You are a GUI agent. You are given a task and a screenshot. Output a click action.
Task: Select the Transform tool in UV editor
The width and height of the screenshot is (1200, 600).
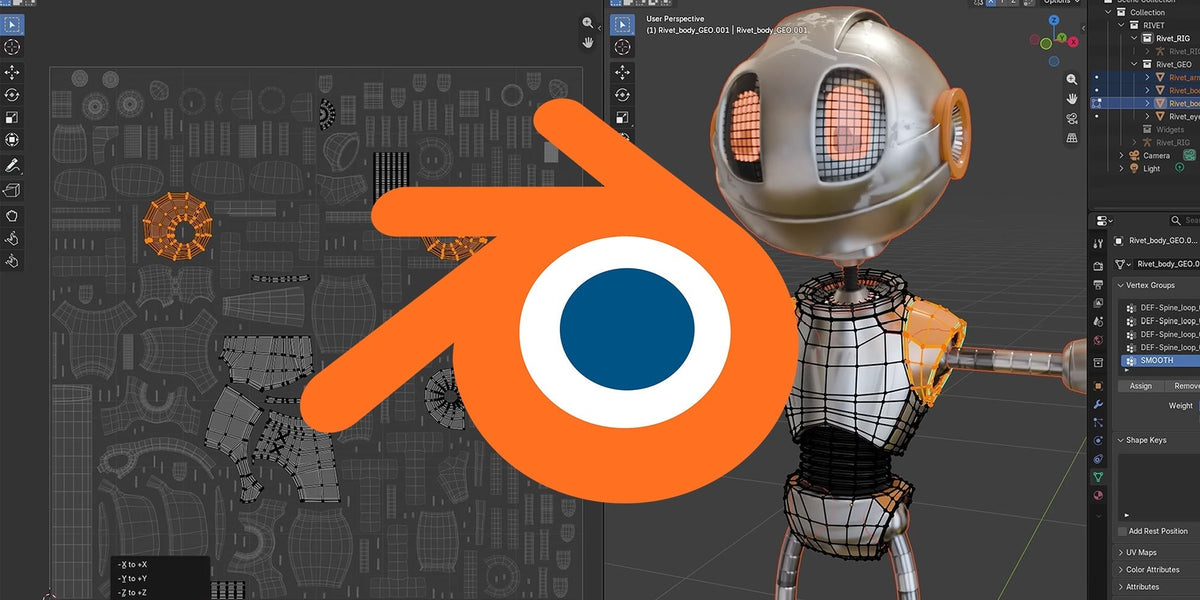(12, 138)
